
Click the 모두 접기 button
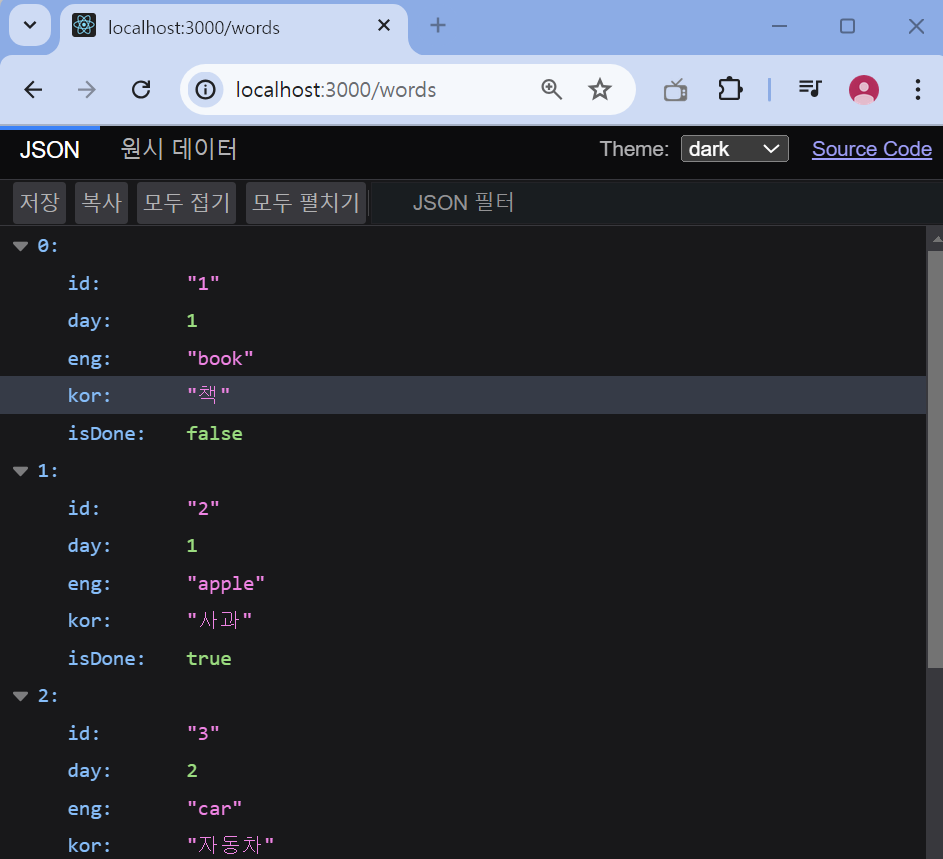point(186,203)
